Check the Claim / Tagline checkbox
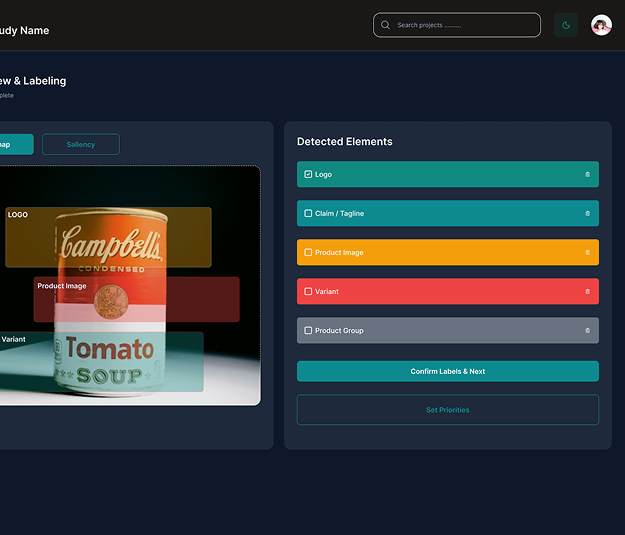This screenshot has height=535, width=625. click(x=308, y=213)
